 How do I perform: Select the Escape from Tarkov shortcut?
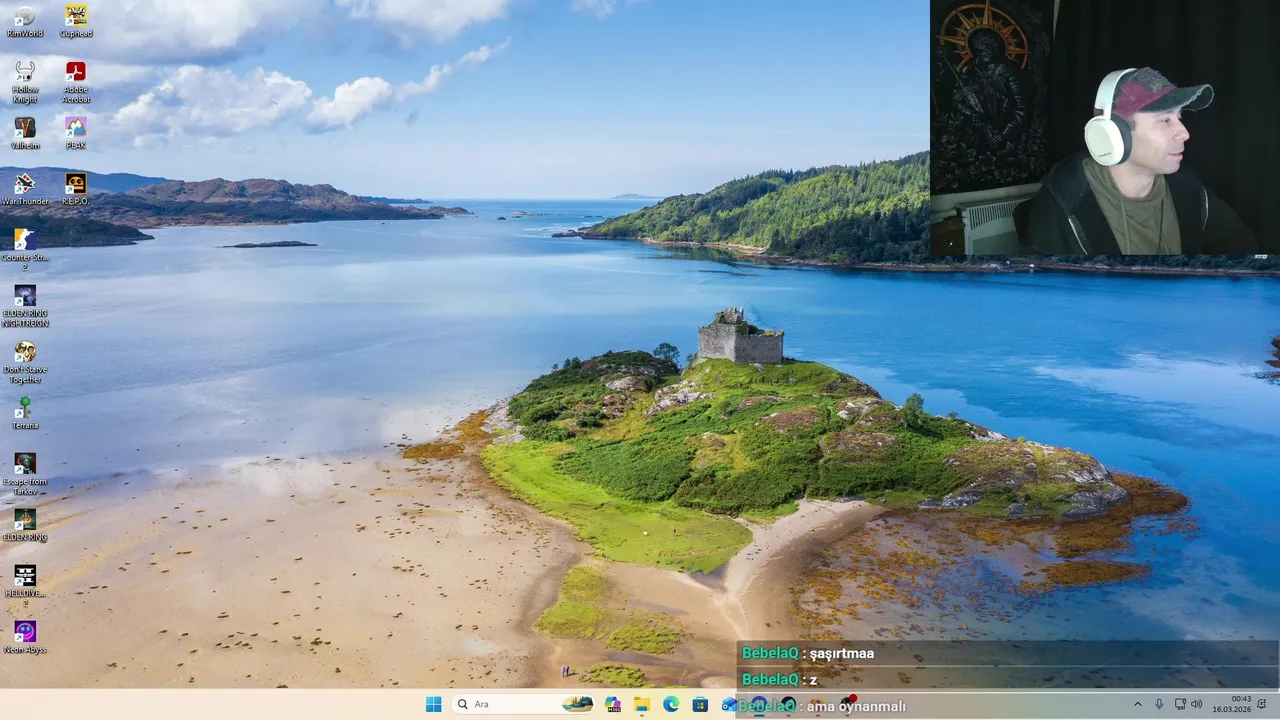tap(25, 474)
